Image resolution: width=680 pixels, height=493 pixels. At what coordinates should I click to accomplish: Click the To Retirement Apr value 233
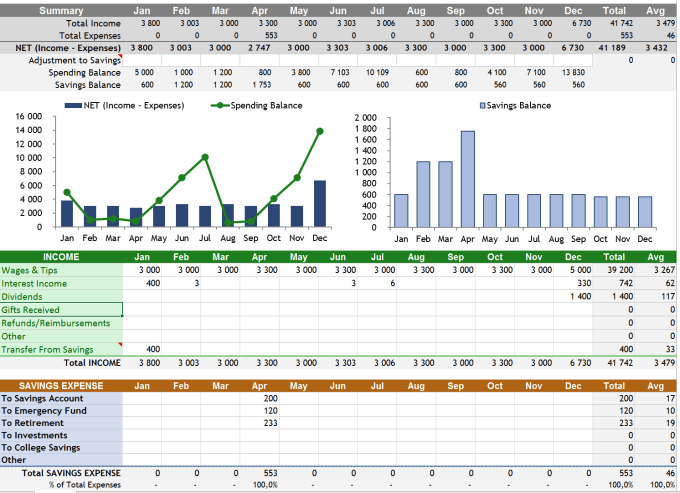coord(271,423)
